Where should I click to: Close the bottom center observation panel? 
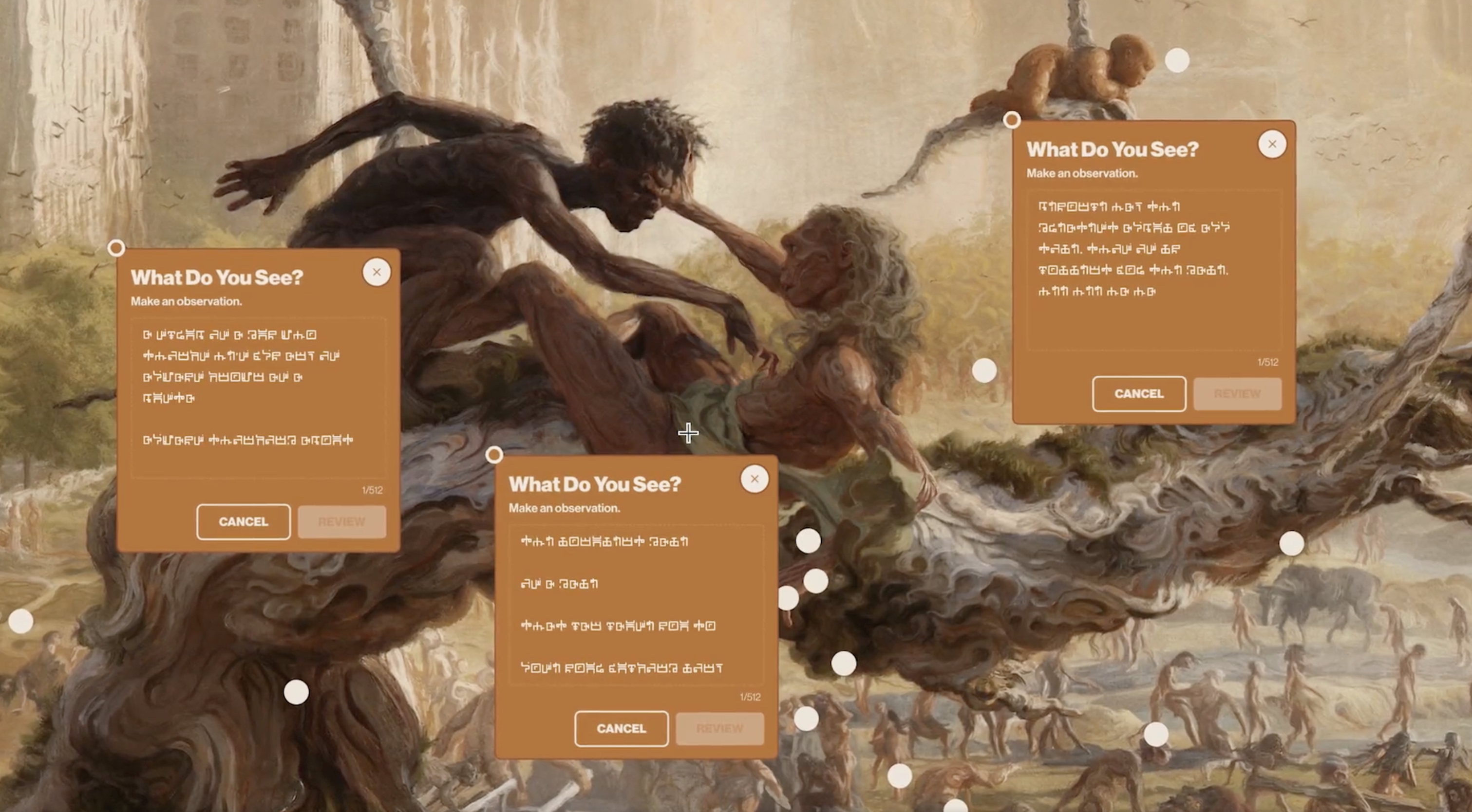[755, 479]
